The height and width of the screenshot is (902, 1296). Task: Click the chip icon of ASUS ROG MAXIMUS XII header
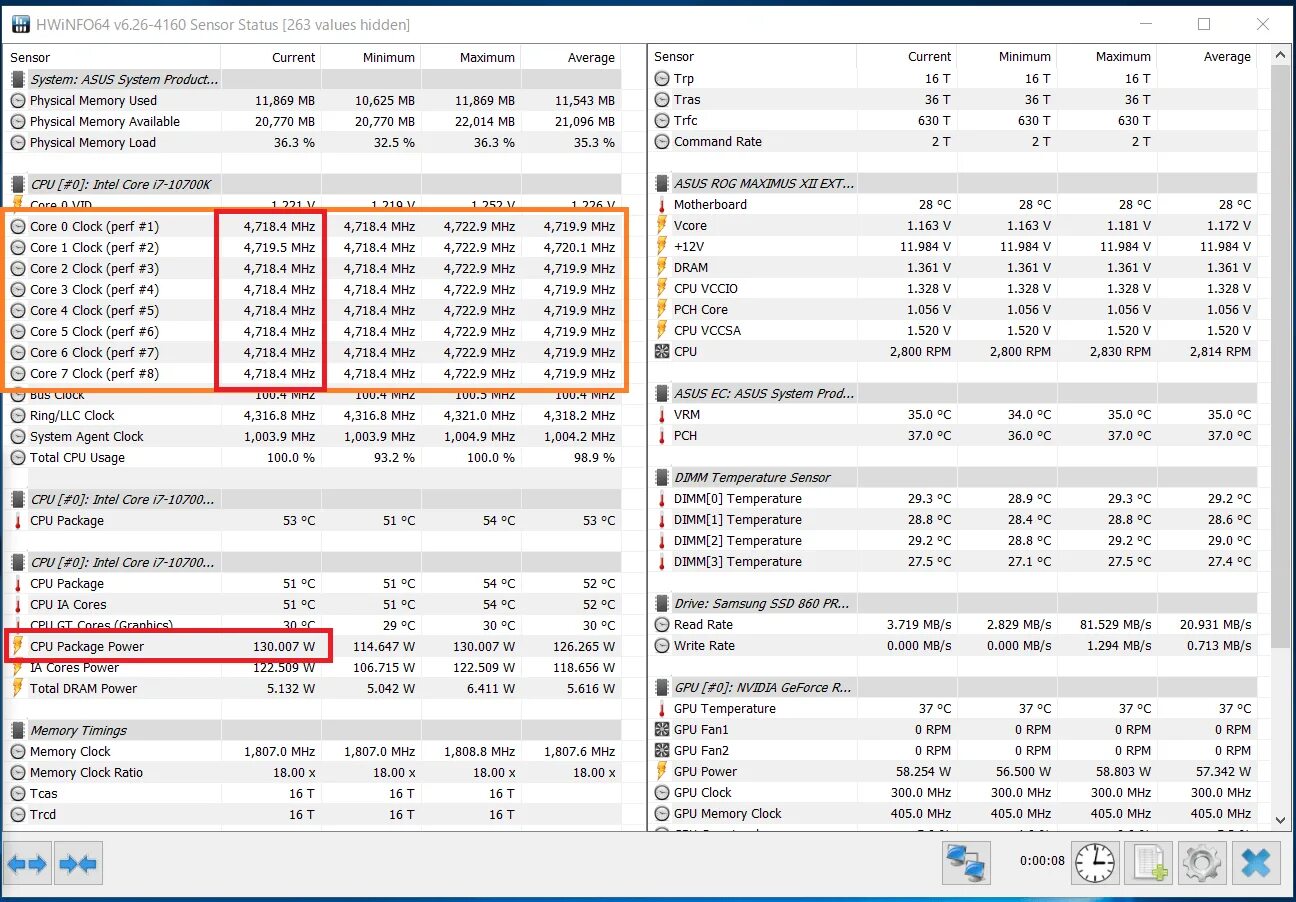click(661, 184)
